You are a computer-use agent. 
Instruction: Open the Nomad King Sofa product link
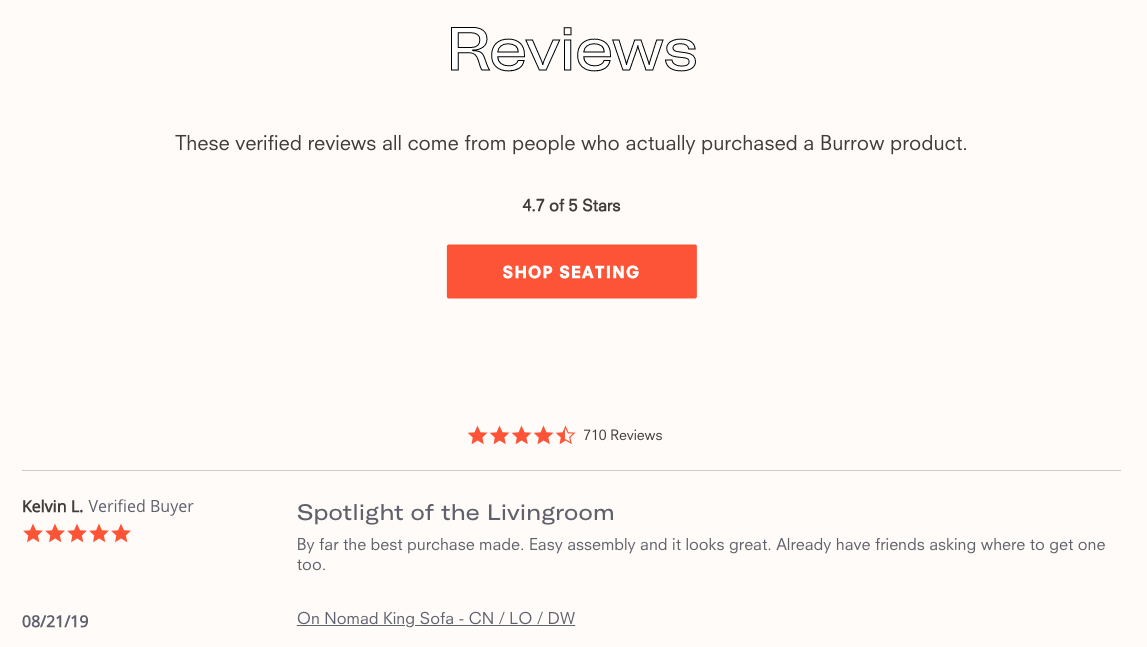(x=436, y=618)
